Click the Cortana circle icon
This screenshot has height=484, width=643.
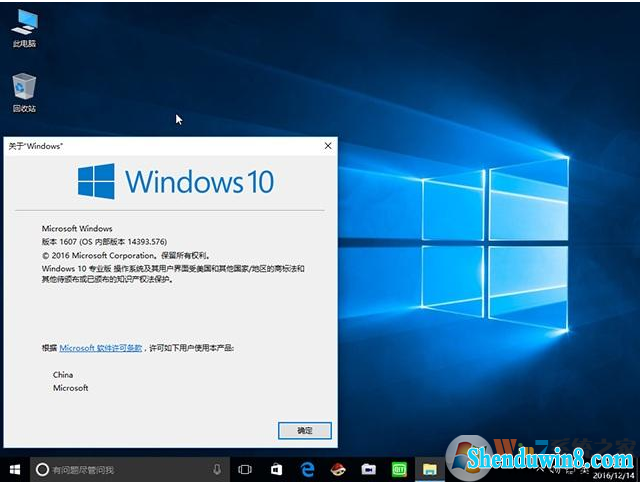coord(42,470)
